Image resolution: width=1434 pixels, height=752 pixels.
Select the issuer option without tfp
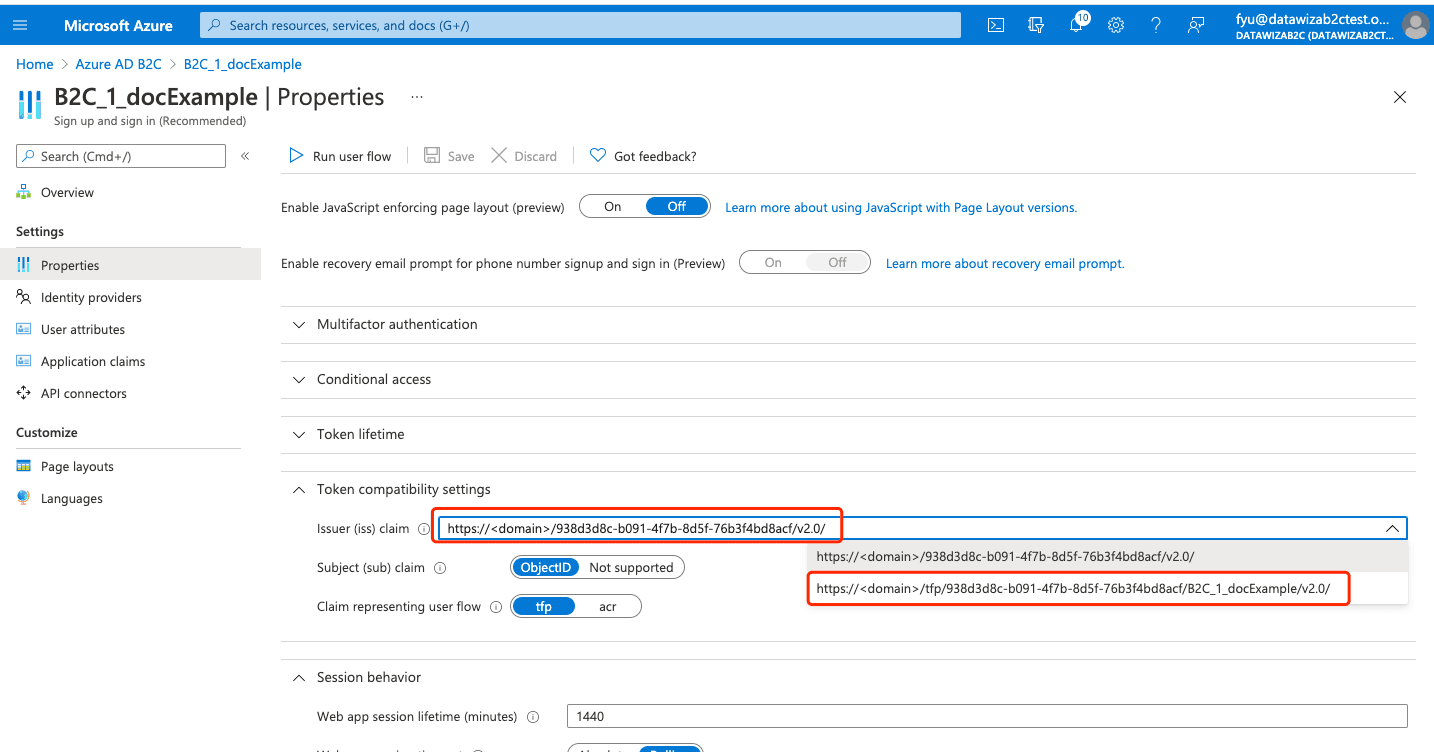coord(1108,557)
